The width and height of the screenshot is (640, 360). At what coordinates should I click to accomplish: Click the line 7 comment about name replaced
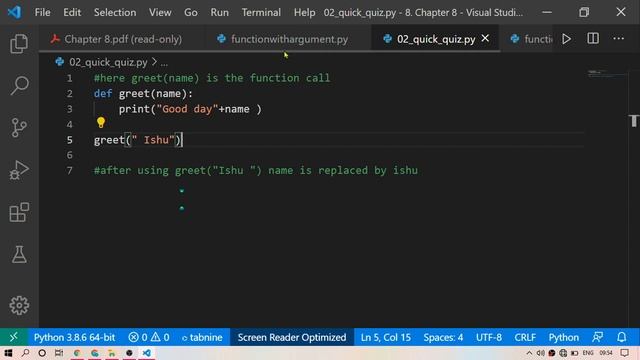256,170
